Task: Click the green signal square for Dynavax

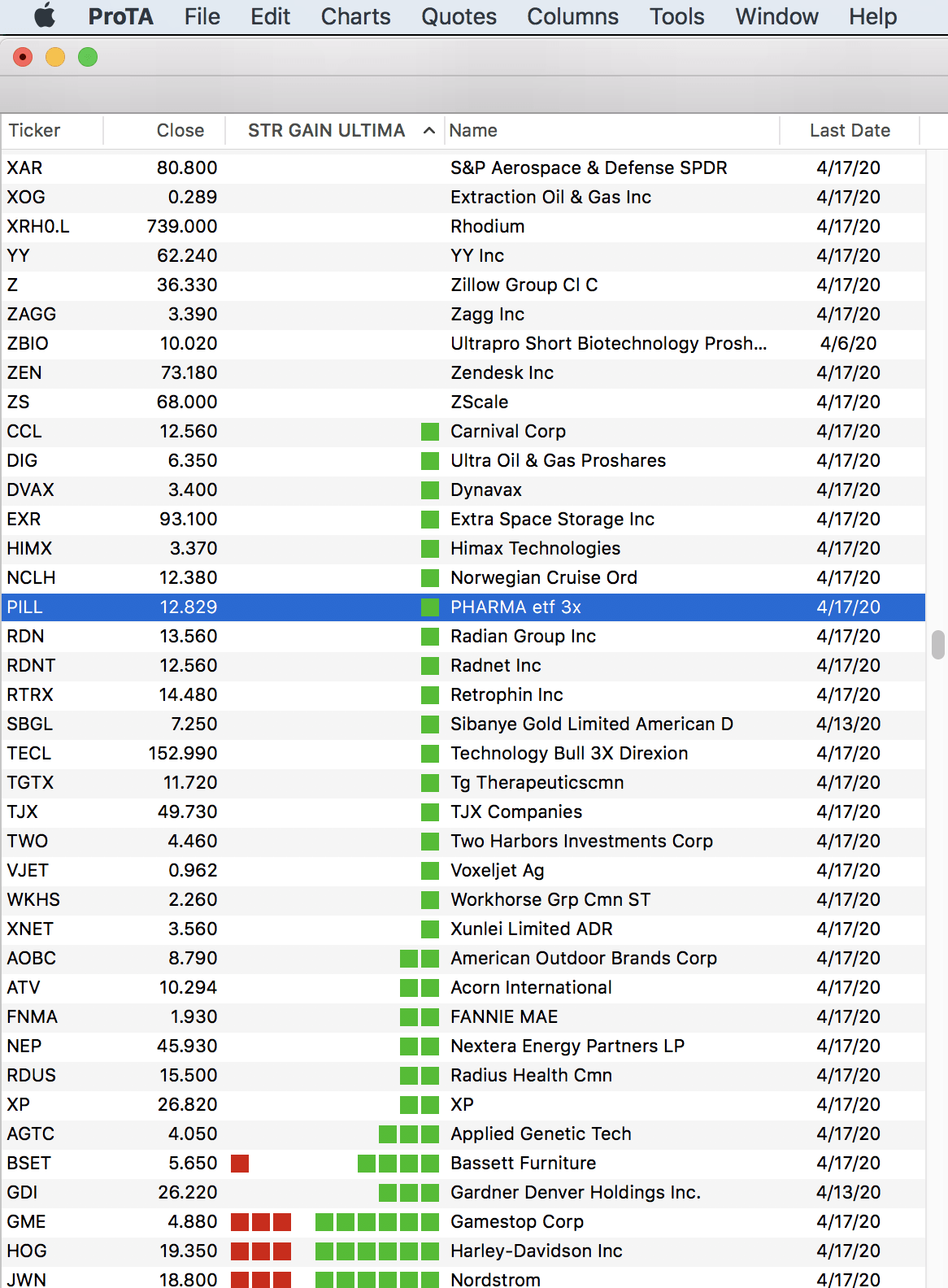Action: click(x=430, y=490)
